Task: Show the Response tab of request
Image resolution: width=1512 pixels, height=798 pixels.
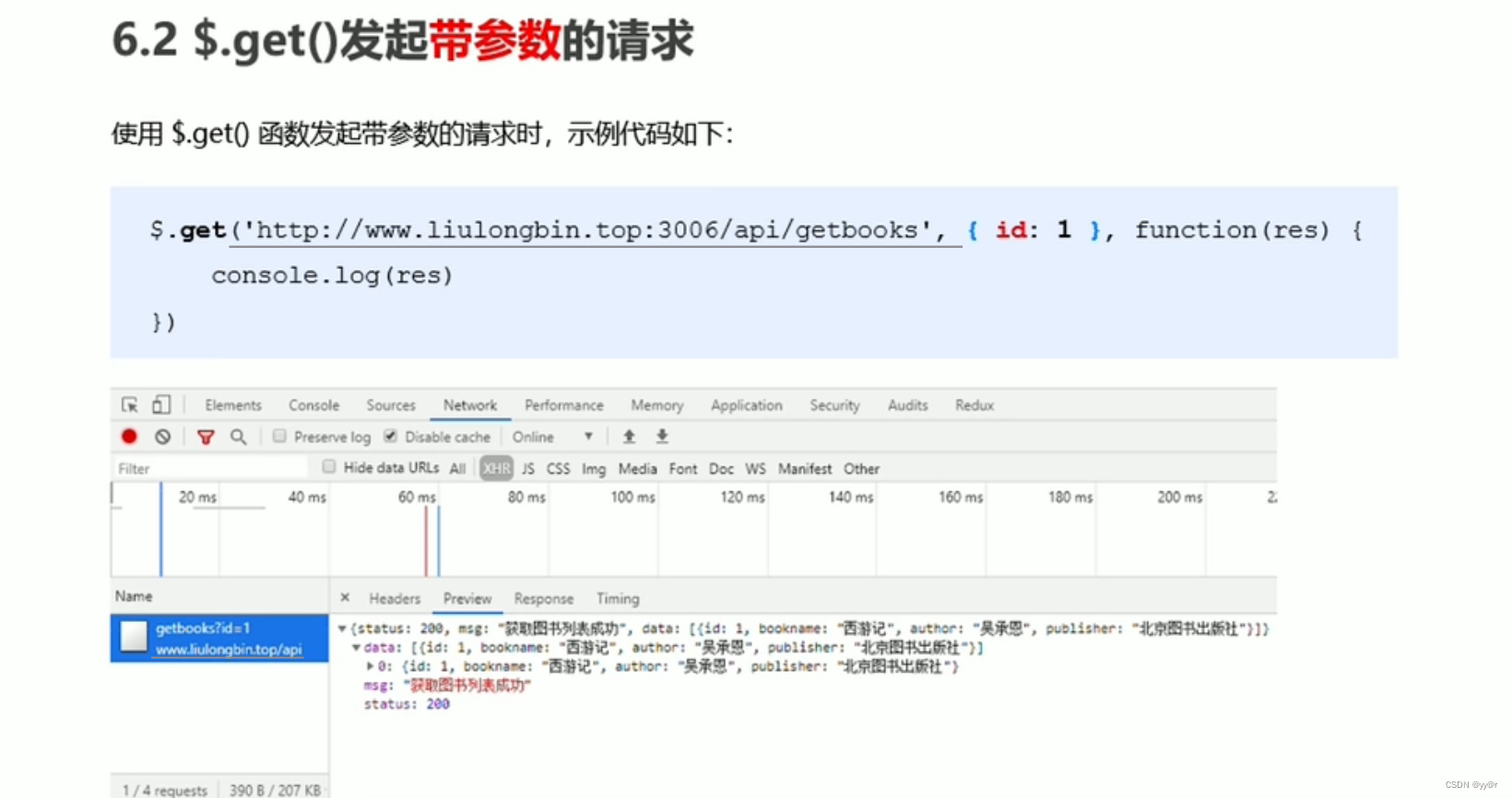Action: [x=544, y=599]
